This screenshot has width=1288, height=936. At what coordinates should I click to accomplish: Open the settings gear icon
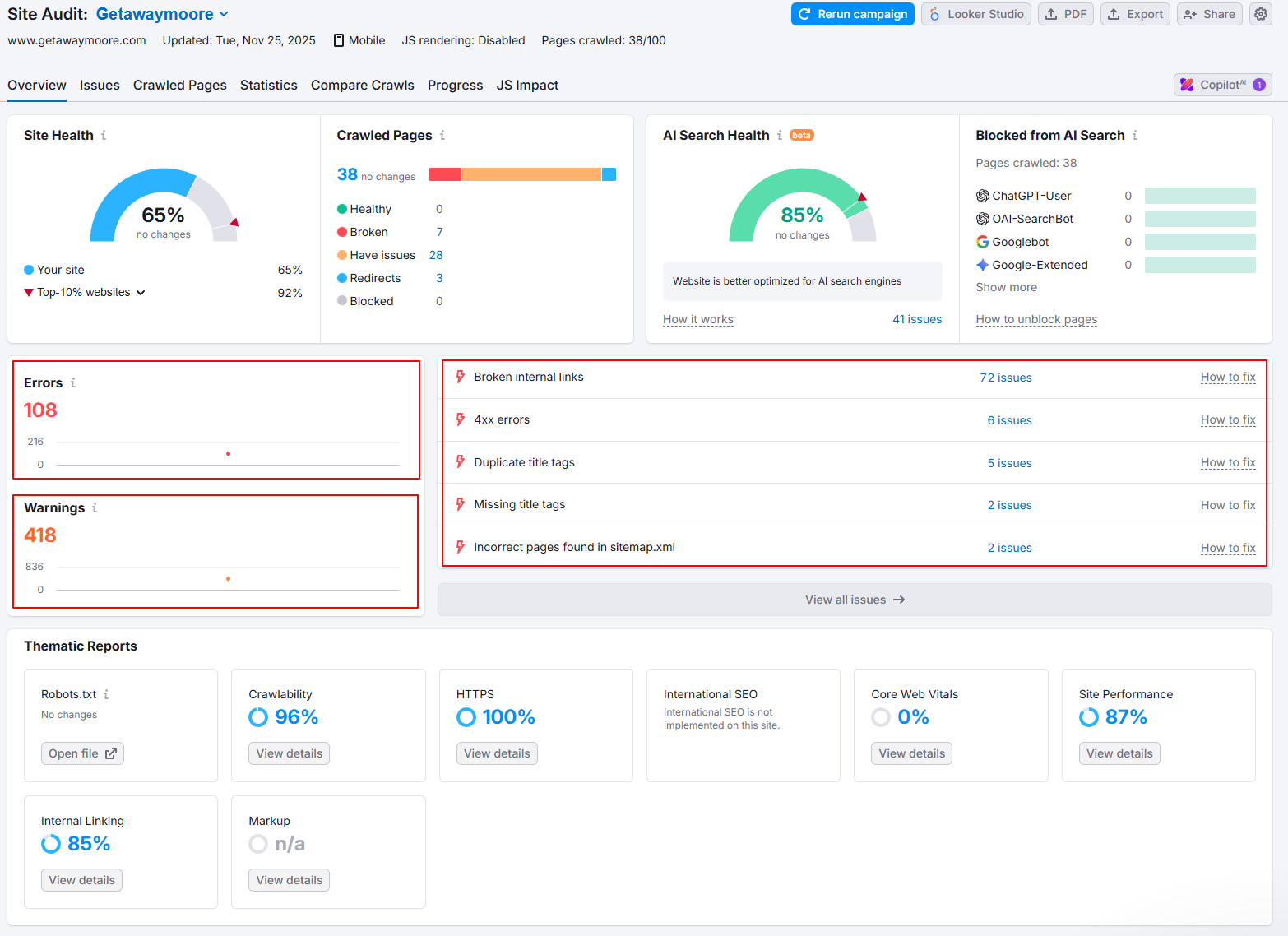(1261, 14)
